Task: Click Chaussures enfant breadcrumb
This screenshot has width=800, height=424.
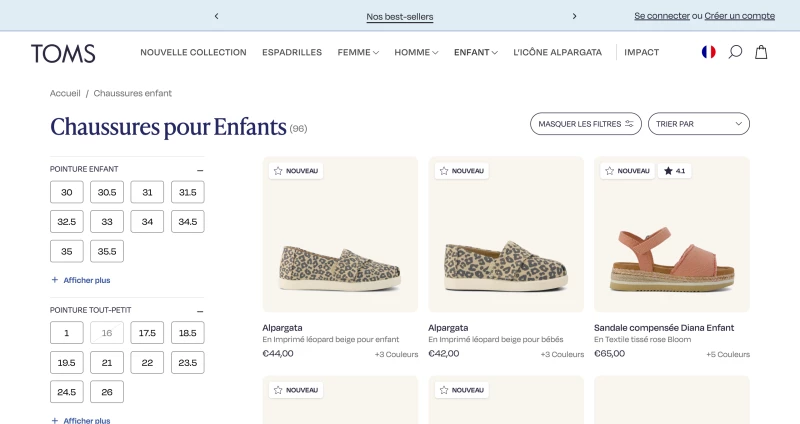Action: pyautogui.click(x=133, y=93)
